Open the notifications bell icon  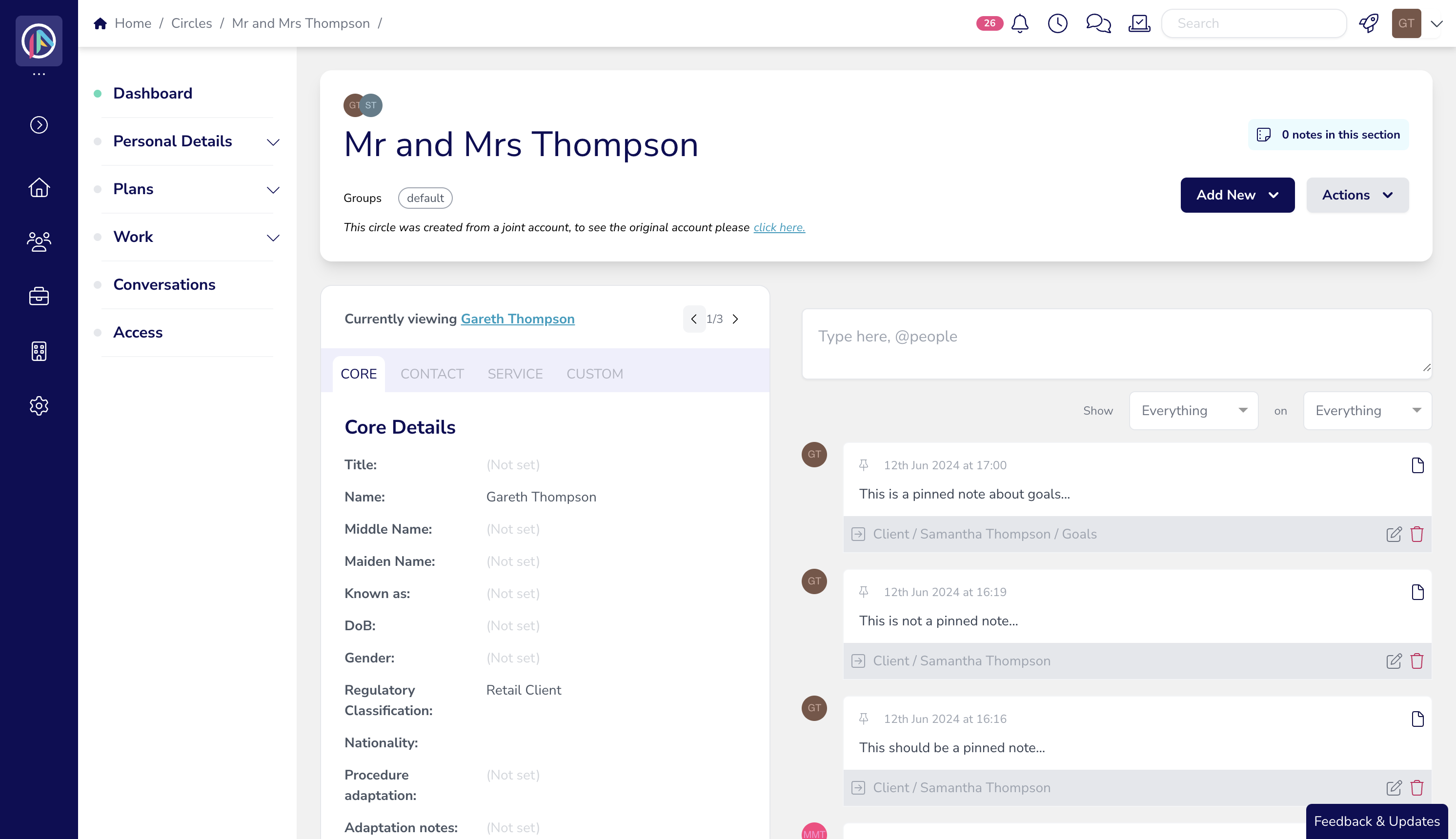(1020, 23)
